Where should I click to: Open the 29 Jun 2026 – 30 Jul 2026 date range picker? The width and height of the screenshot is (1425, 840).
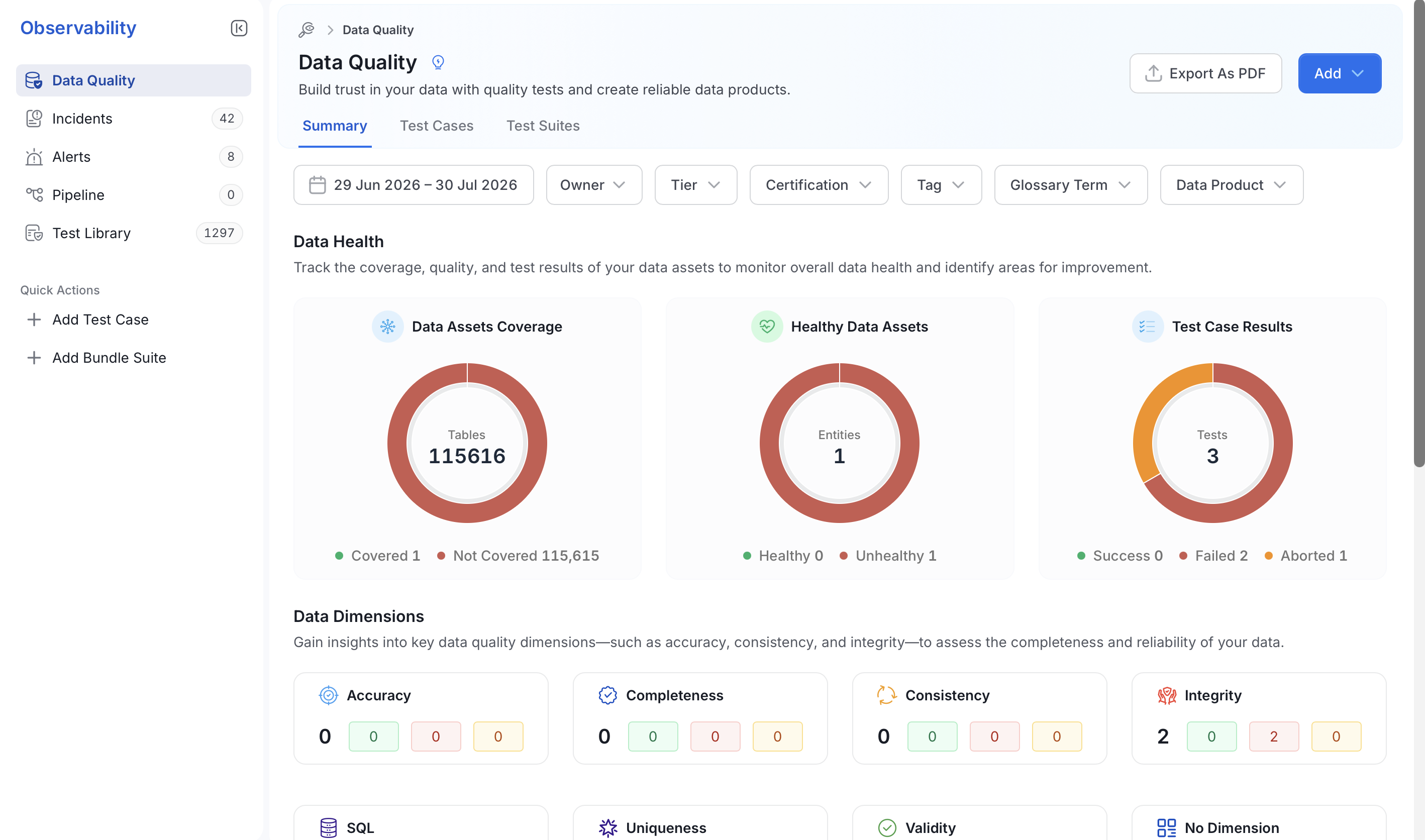[x=414, y=185]
